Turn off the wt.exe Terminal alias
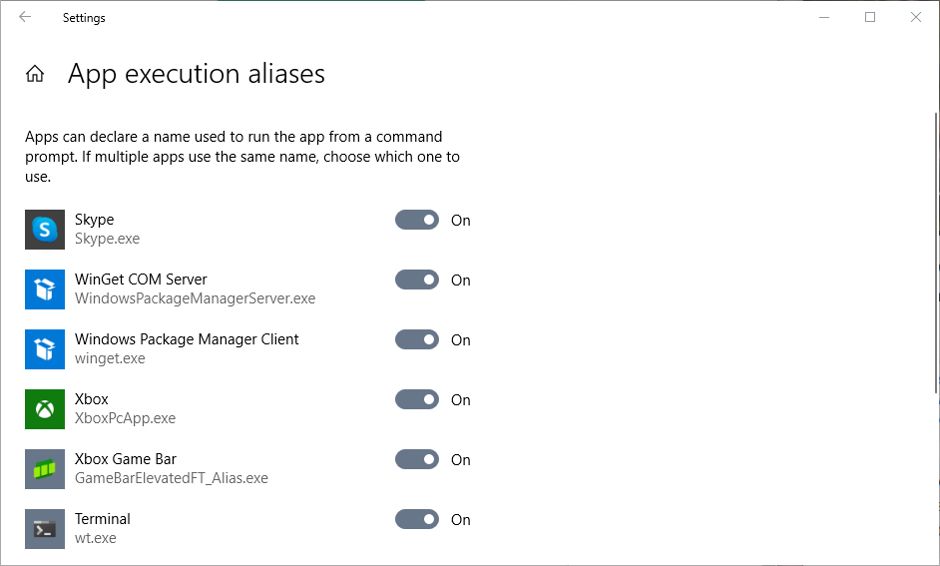Image resolution: width=940 pixels, height=566 pixels. pos(417,520)
